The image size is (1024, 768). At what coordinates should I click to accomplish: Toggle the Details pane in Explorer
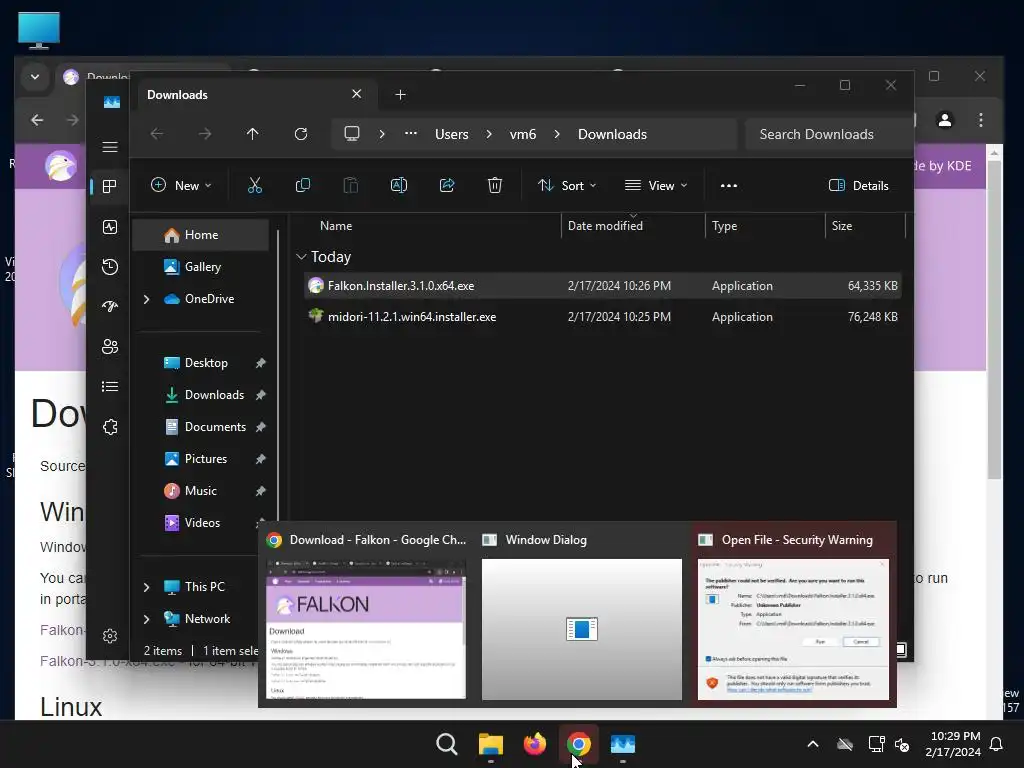859,185
